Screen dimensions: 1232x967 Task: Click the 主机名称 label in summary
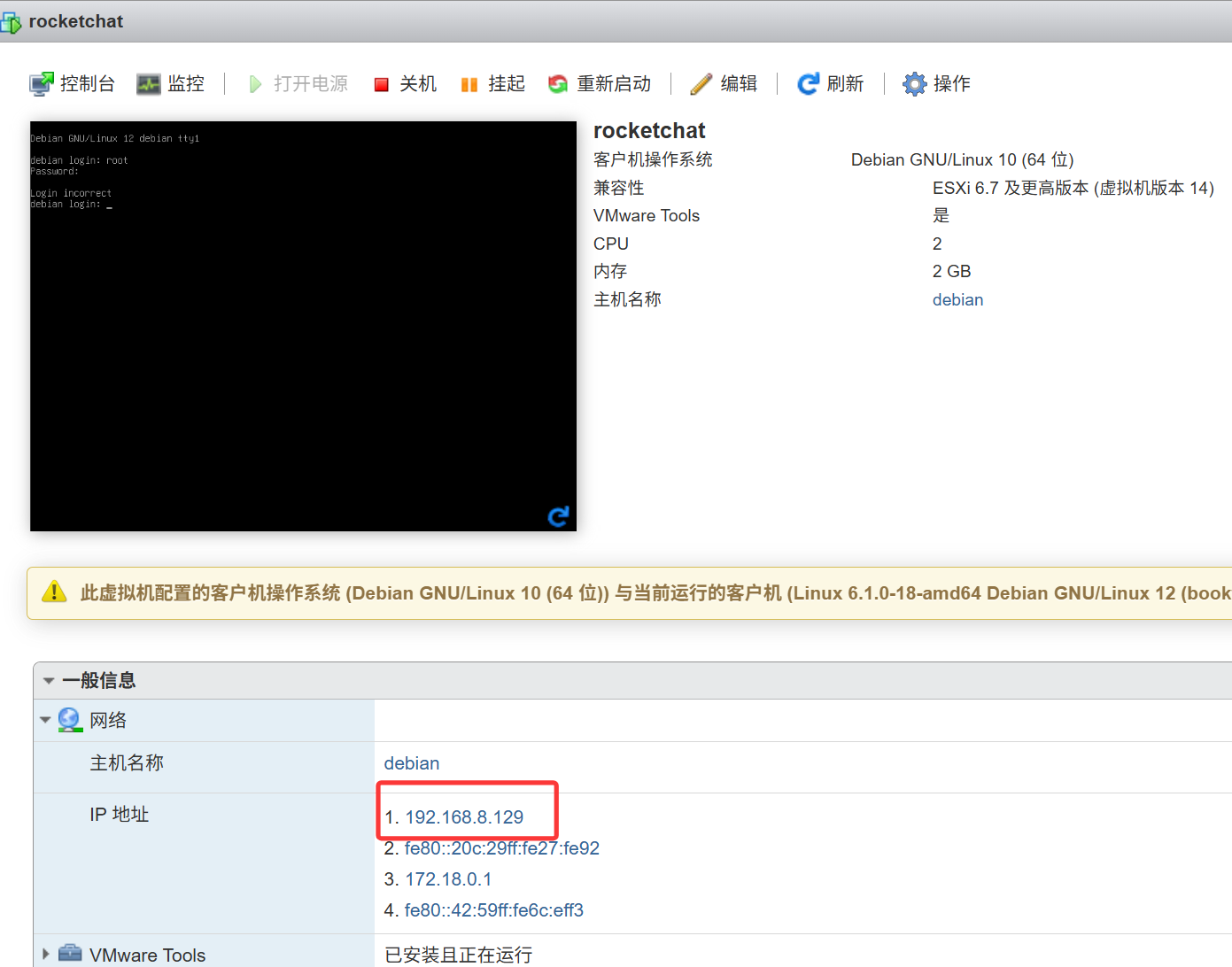[627, 299]
